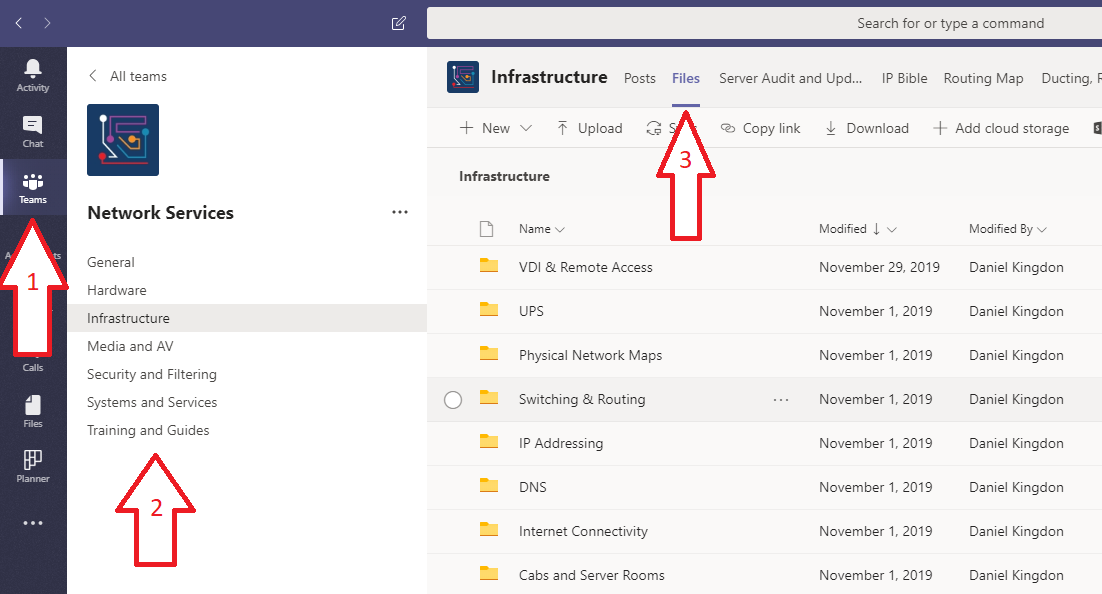Open Network Services more options ellipsis
Viewport: 1102px width, 594px height.
pos(400,212)
